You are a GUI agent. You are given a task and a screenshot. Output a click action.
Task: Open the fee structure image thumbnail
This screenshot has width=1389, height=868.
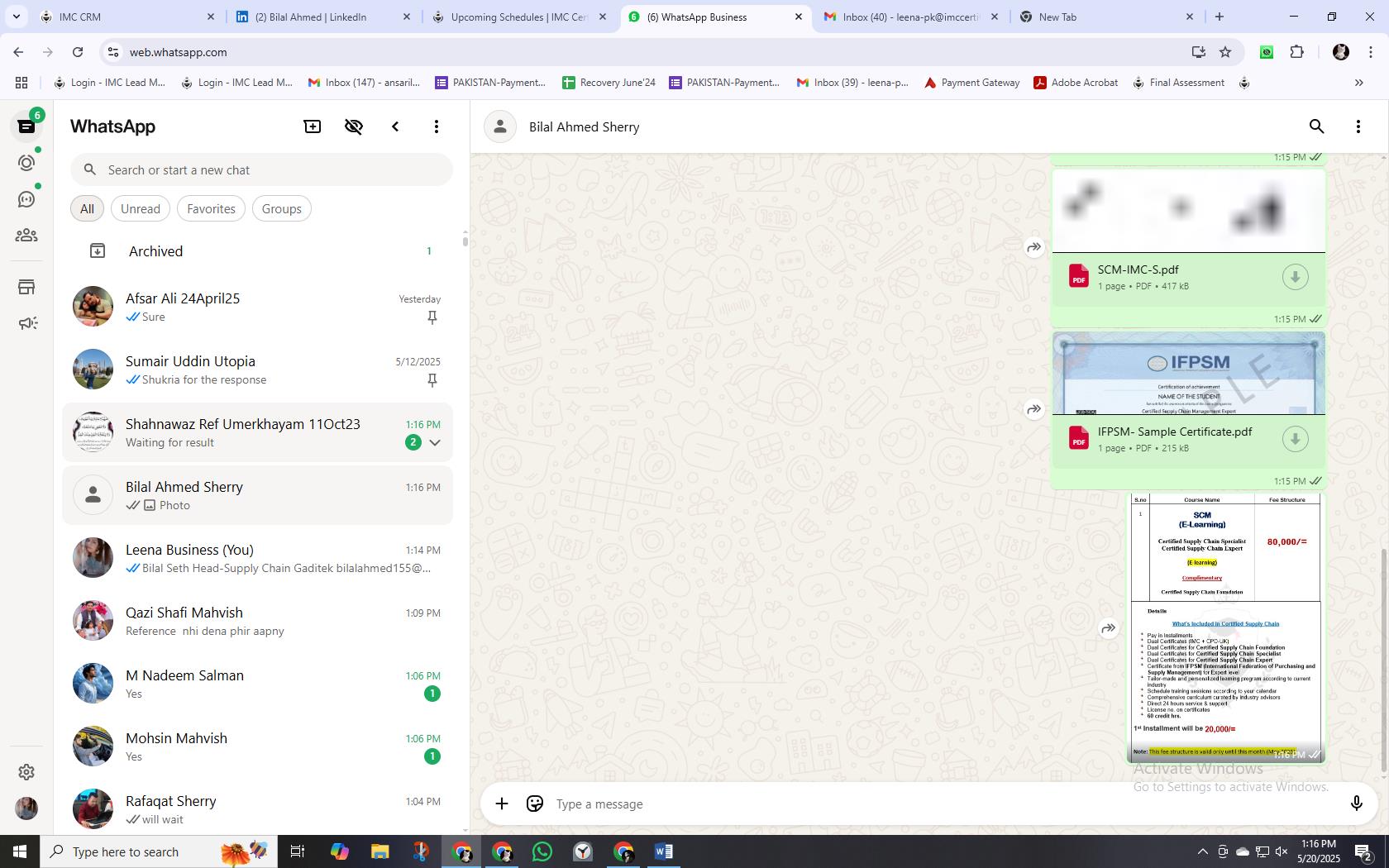tap(1226, 628)
